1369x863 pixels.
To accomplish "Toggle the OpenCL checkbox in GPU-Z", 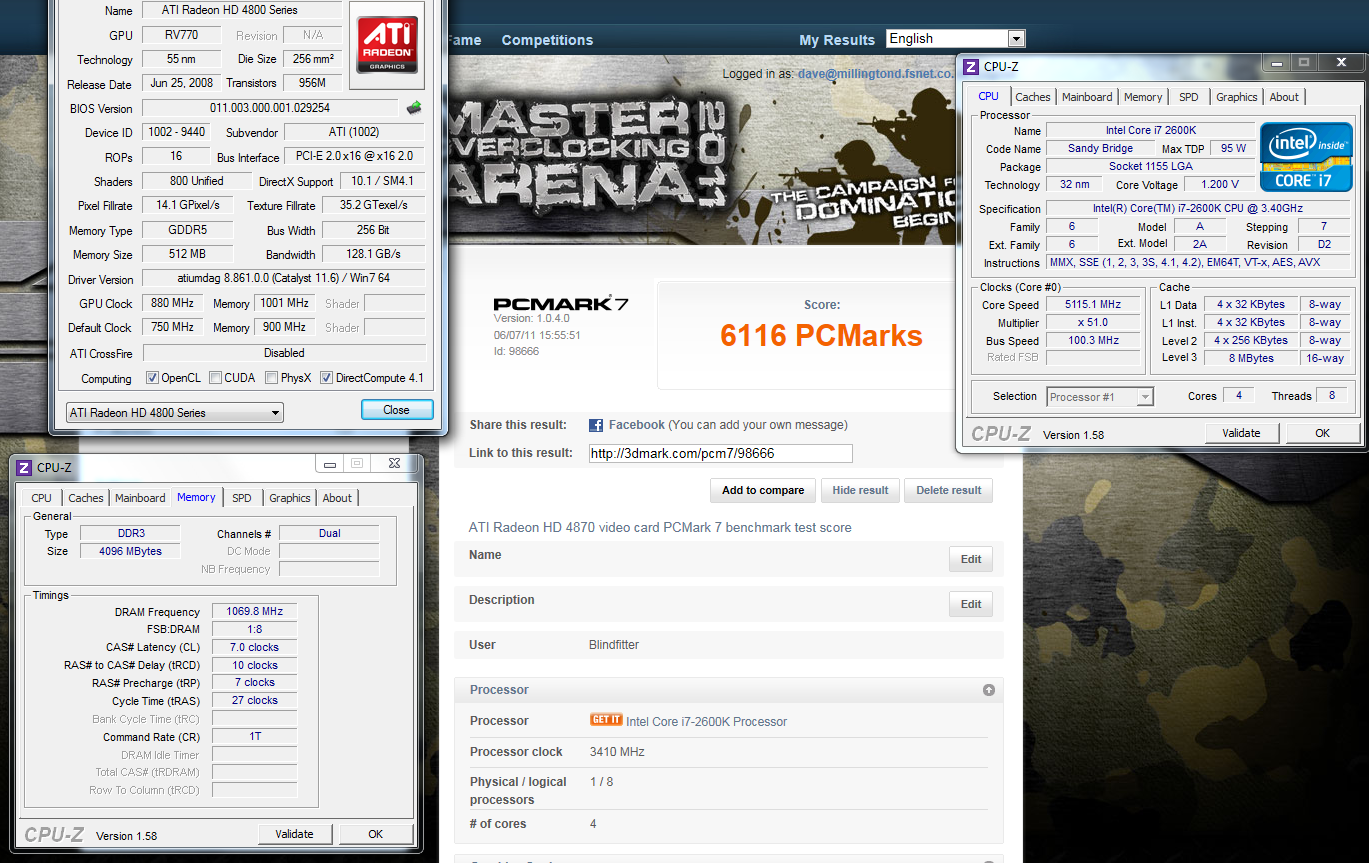I will pos(152,378).
